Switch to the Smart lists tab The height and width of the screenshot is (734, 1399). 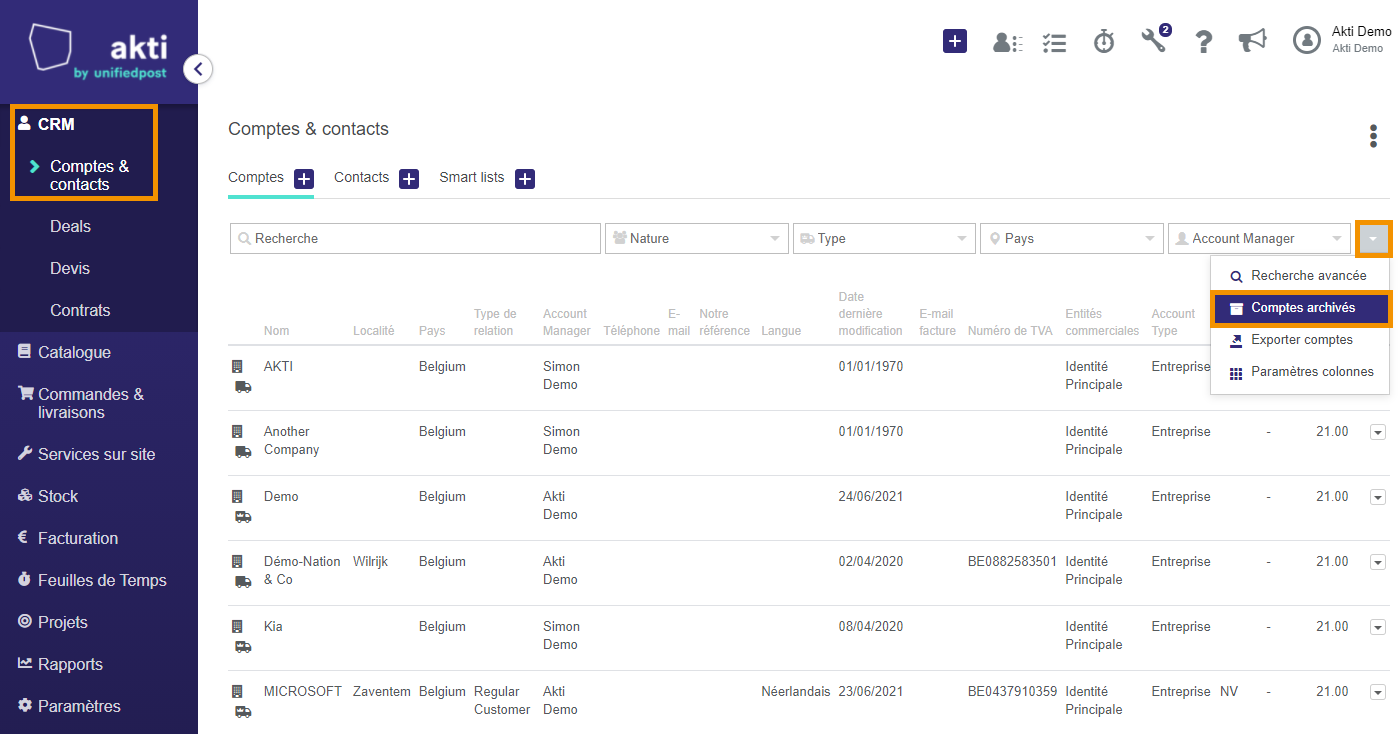[x=472, y=177]
